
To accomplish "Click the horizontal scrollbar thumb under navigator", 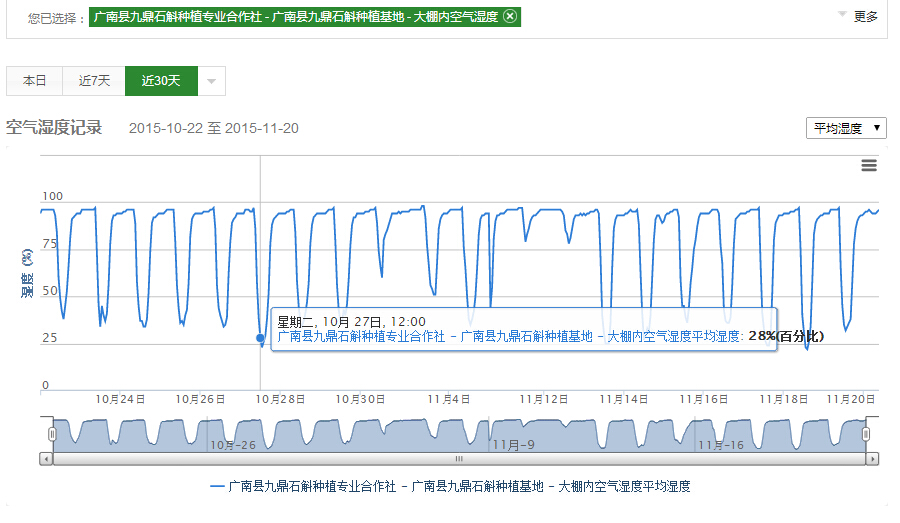I will [459, 458].
